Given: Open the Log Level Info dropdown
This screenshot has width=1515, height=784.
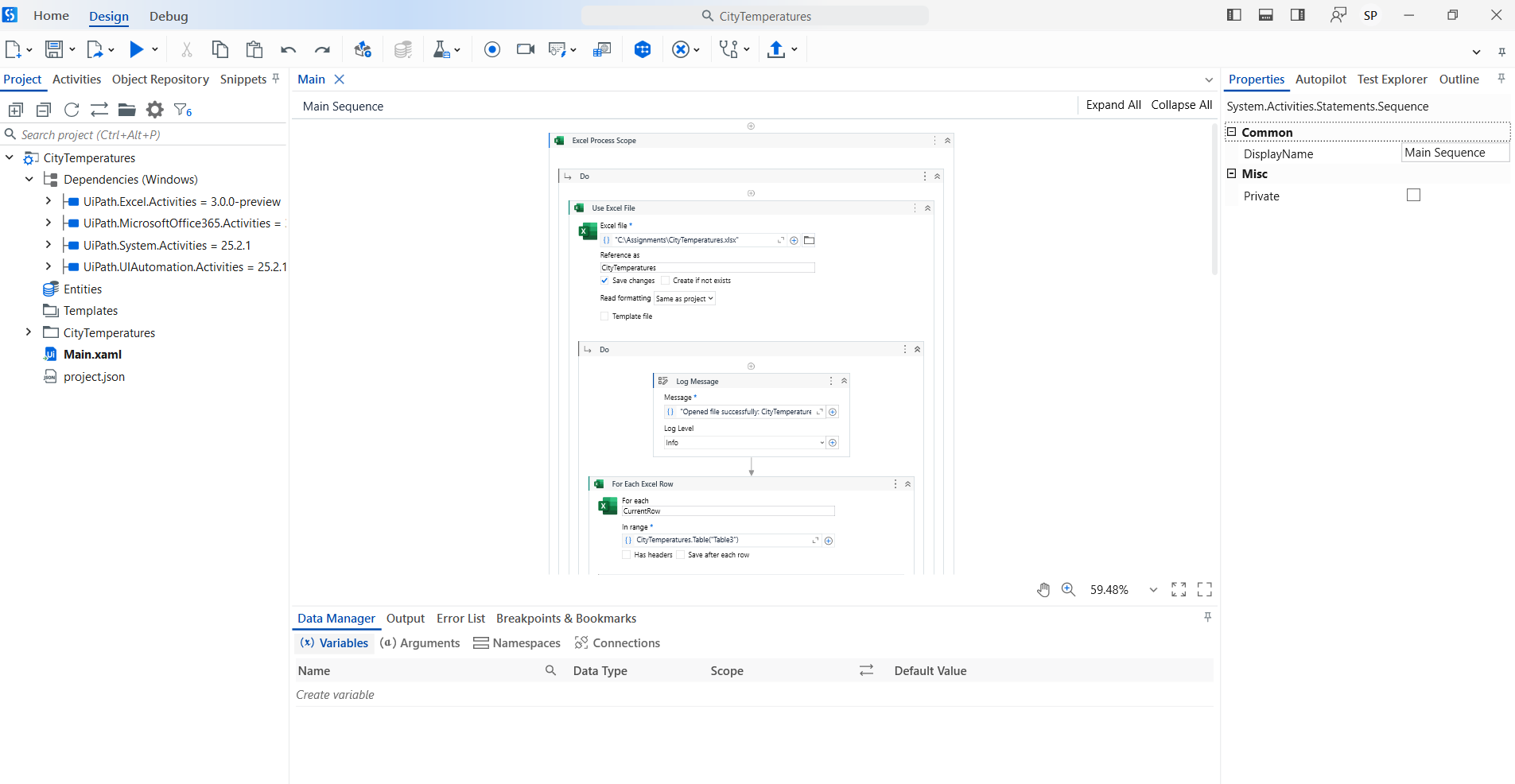Looking at the screenshot, I should tap(744, 443).
